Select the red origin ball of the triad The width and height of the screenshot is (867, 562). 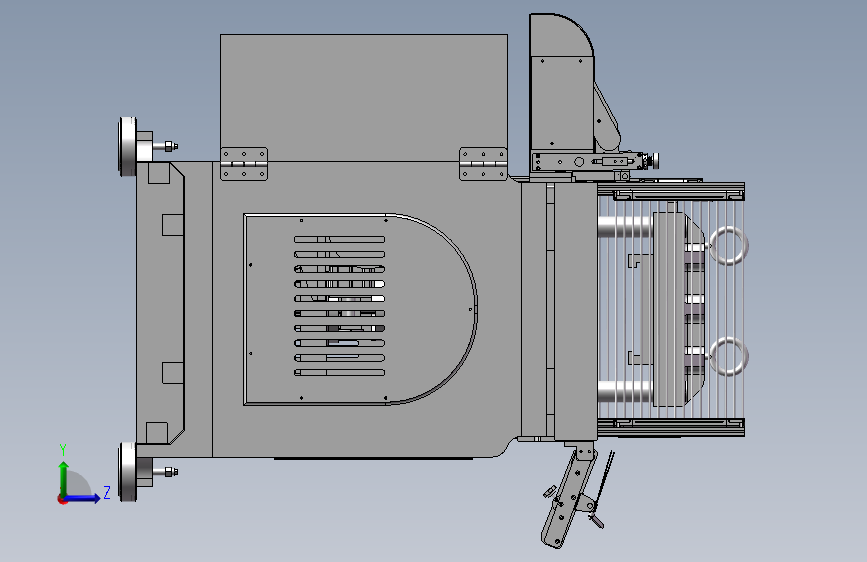click(62, 499)
